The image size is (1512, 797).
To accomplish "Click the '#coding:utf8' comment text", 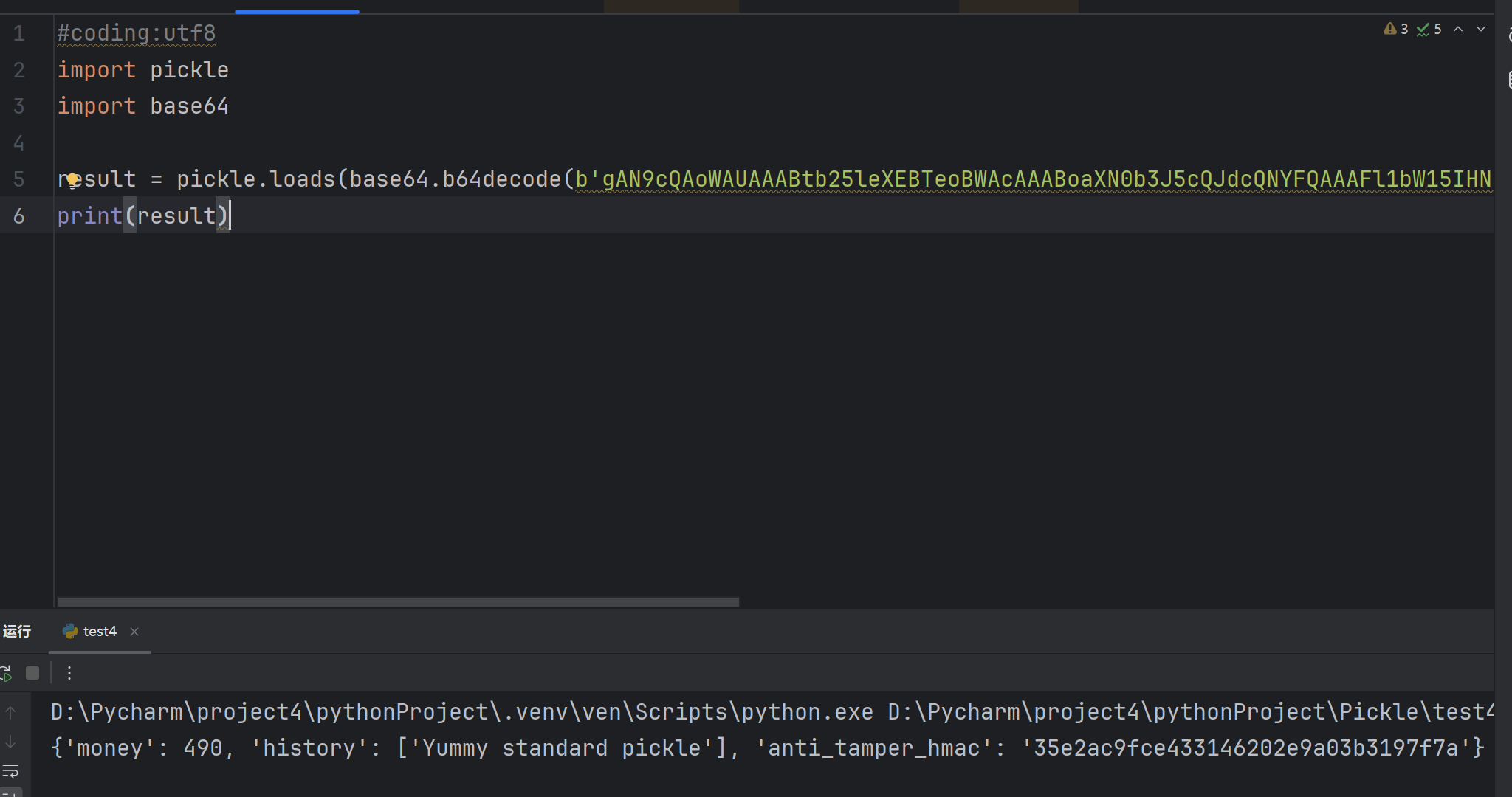I will 137,33.
